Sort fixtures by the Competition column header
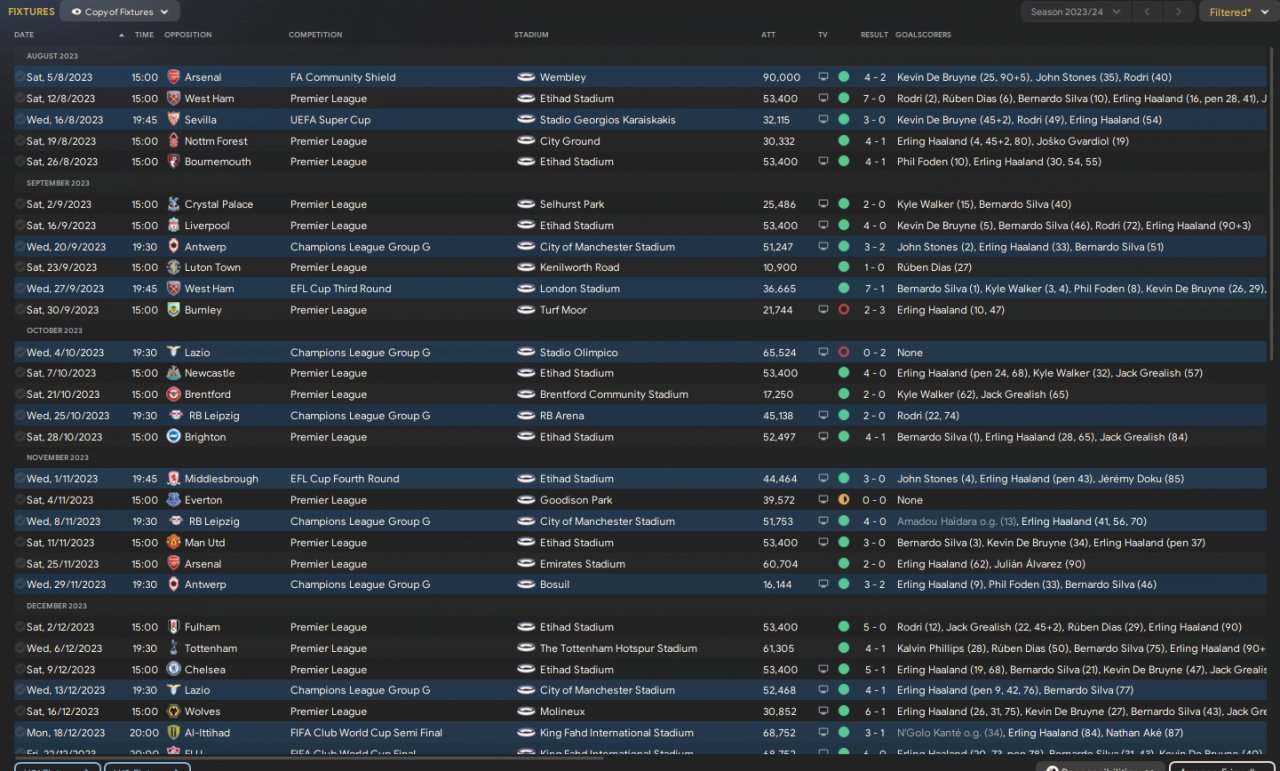Image resolution: width=1280 pixels, height=771 pixels. point(316,35)
